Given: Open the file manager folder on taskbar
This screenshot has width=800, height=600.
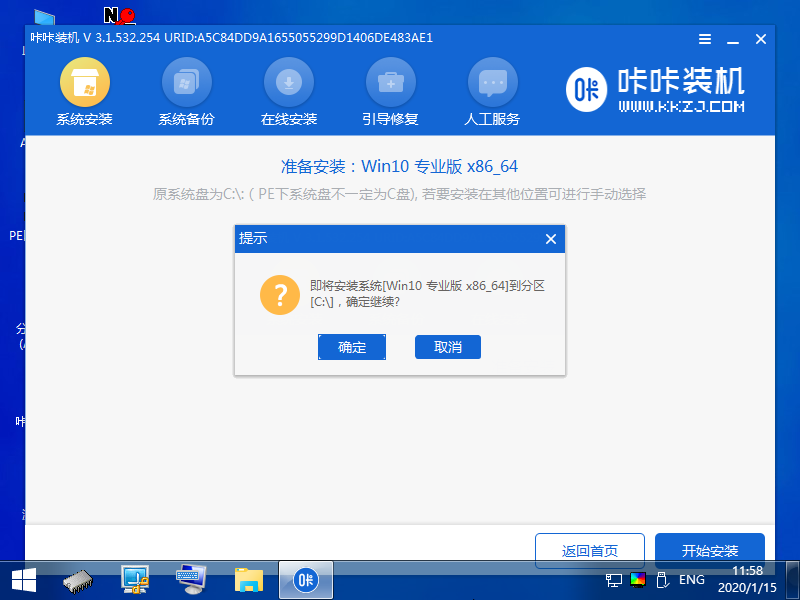Looking at the screenshot, I should (x=248, y=579).
